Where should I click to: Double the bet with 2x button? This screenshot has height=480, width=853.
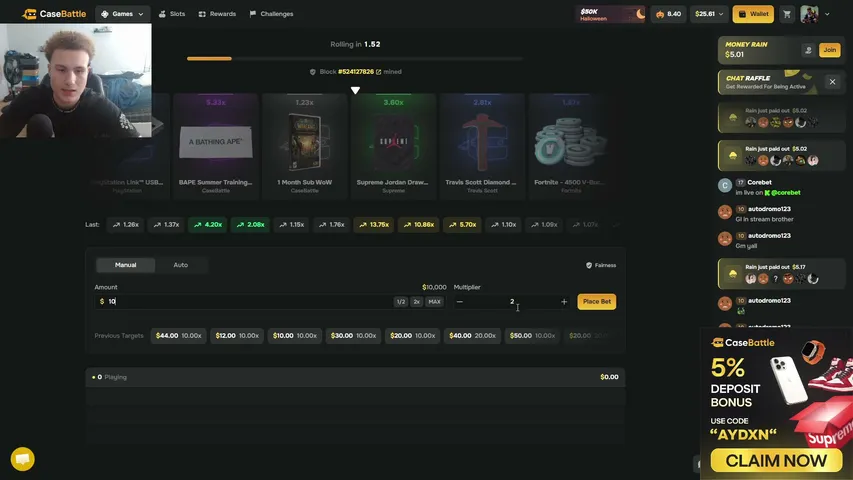[417, 301]
